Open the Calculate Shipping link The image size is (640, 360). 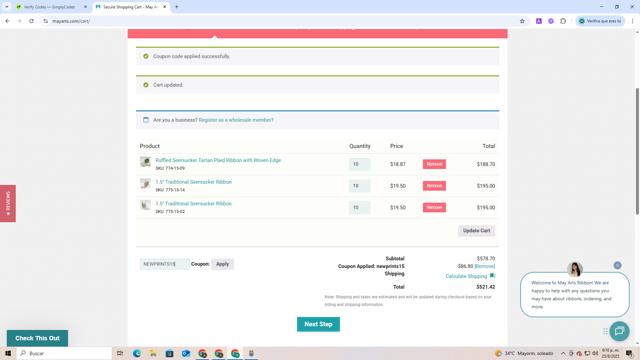coord(466,276)
